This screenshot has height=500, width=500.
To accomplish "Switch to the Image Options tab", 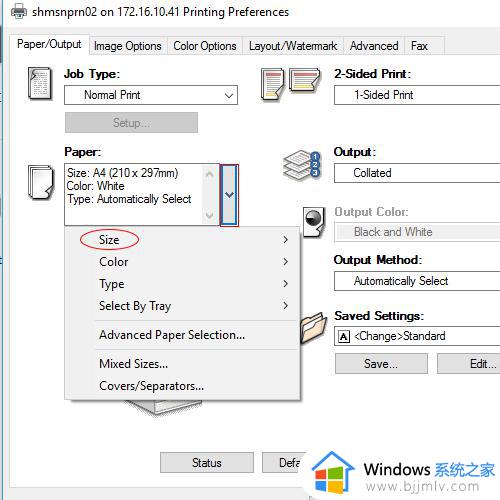I will click(128, 46).
